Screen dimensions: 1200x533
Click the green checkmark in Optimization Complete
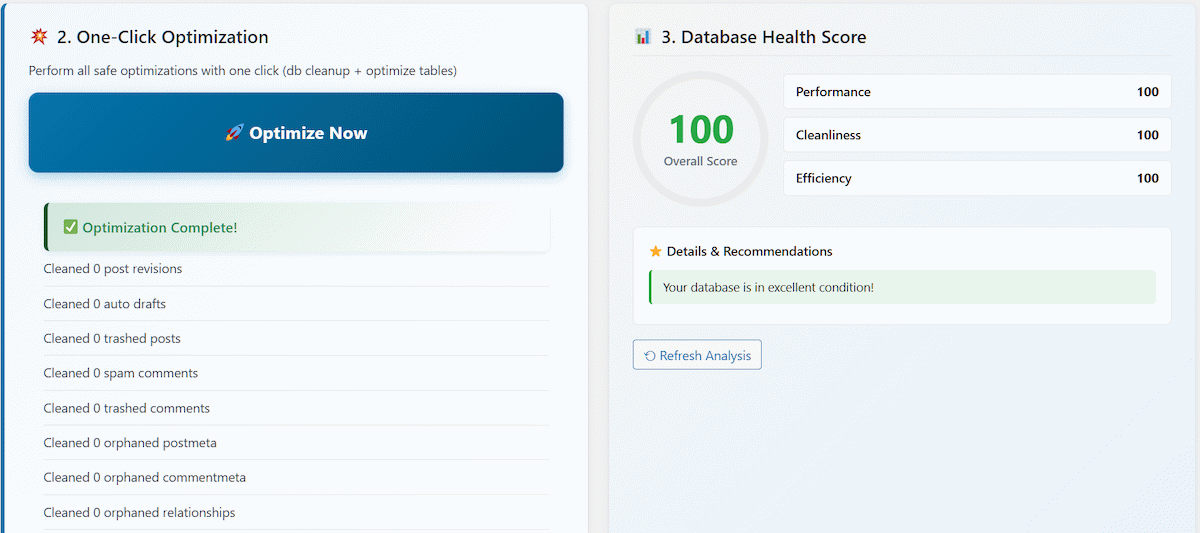(70, 227)
